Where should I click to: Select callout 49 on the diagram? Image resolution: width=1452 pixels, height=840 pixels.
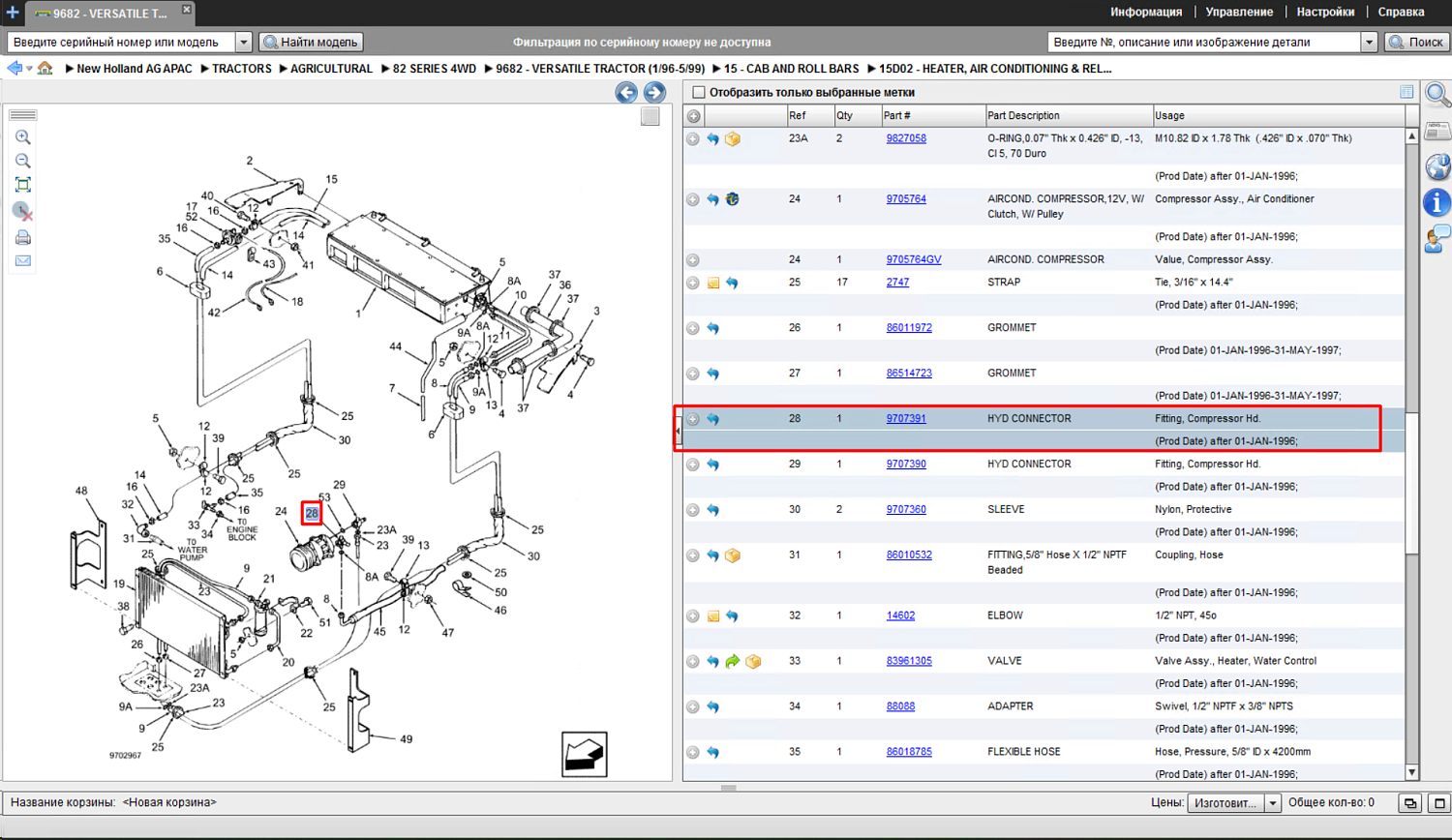tap(406, 739)
